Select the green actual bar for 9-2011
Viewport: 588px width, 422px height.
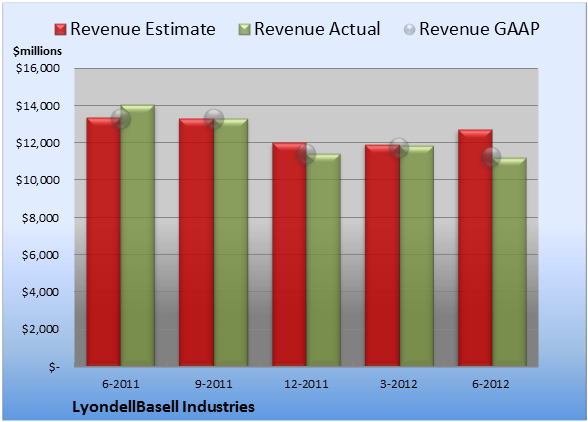click(x=231, y=242)
